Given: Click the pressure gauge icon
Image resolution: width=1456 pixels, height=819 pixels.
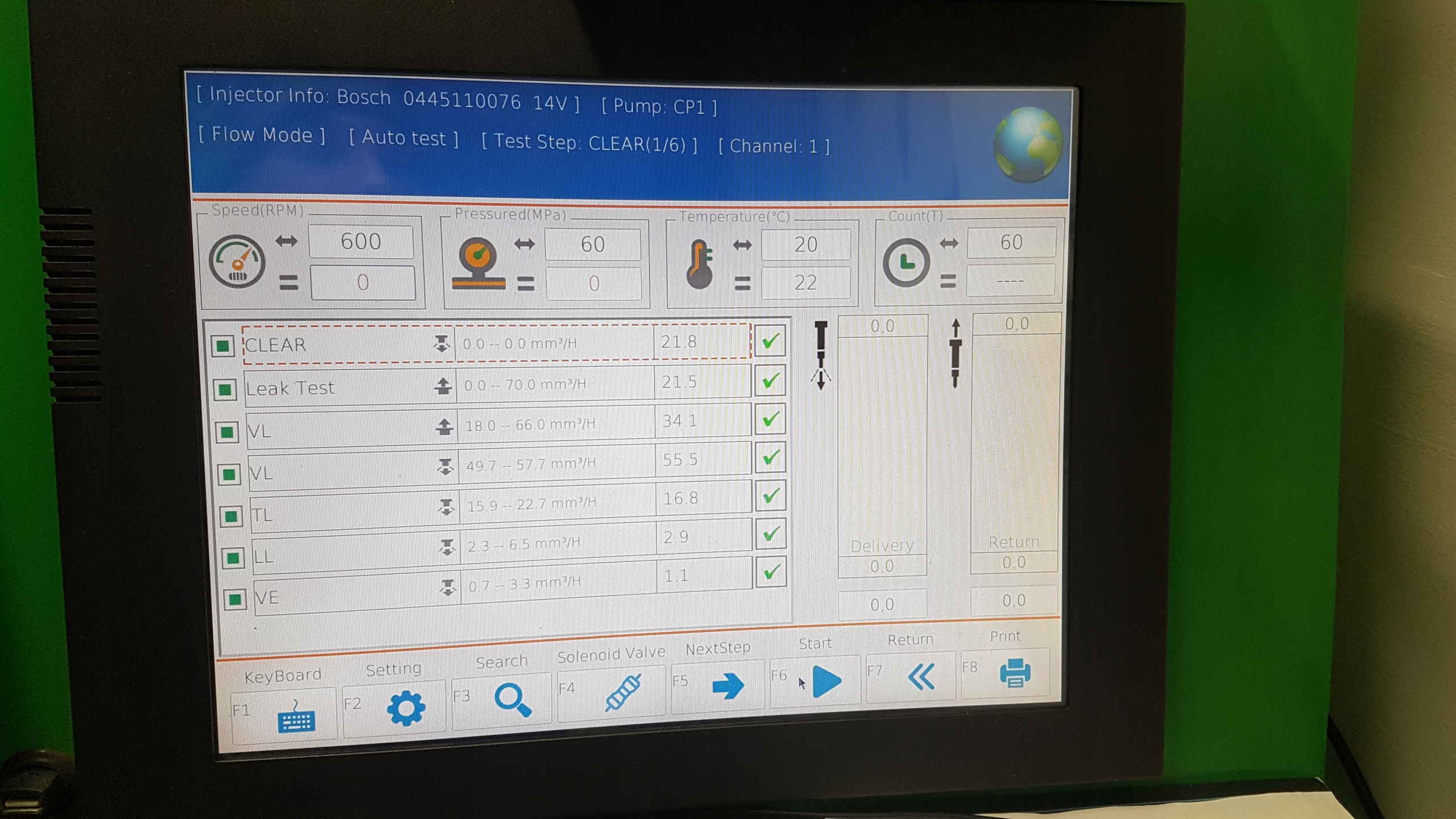Looking at the screenshot, I should pos(478,264).
